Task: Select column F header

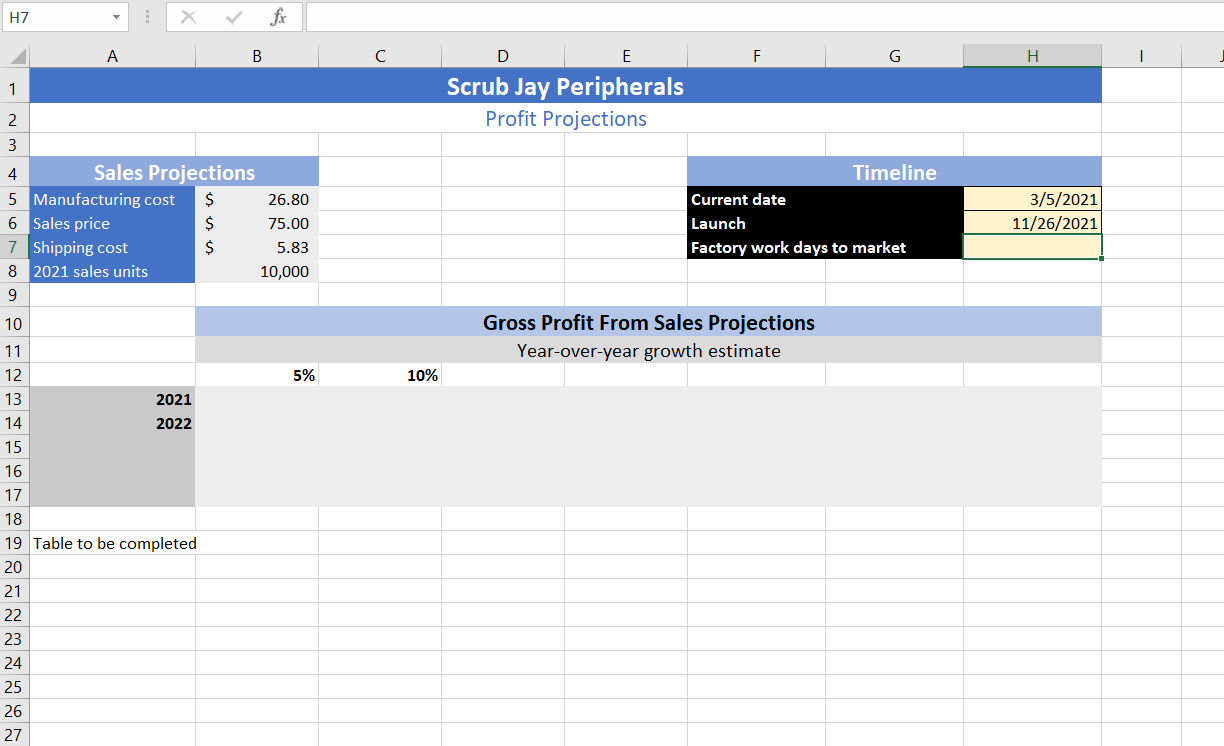Action: pos(757,57)
